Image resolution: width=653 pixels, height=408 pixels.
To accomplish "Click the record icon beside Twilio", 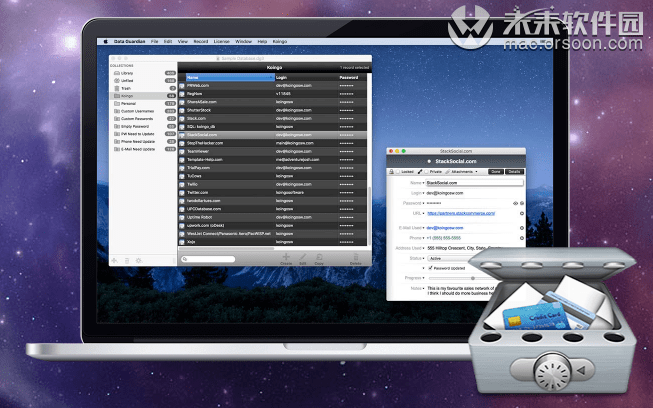I will coord(182,184).
